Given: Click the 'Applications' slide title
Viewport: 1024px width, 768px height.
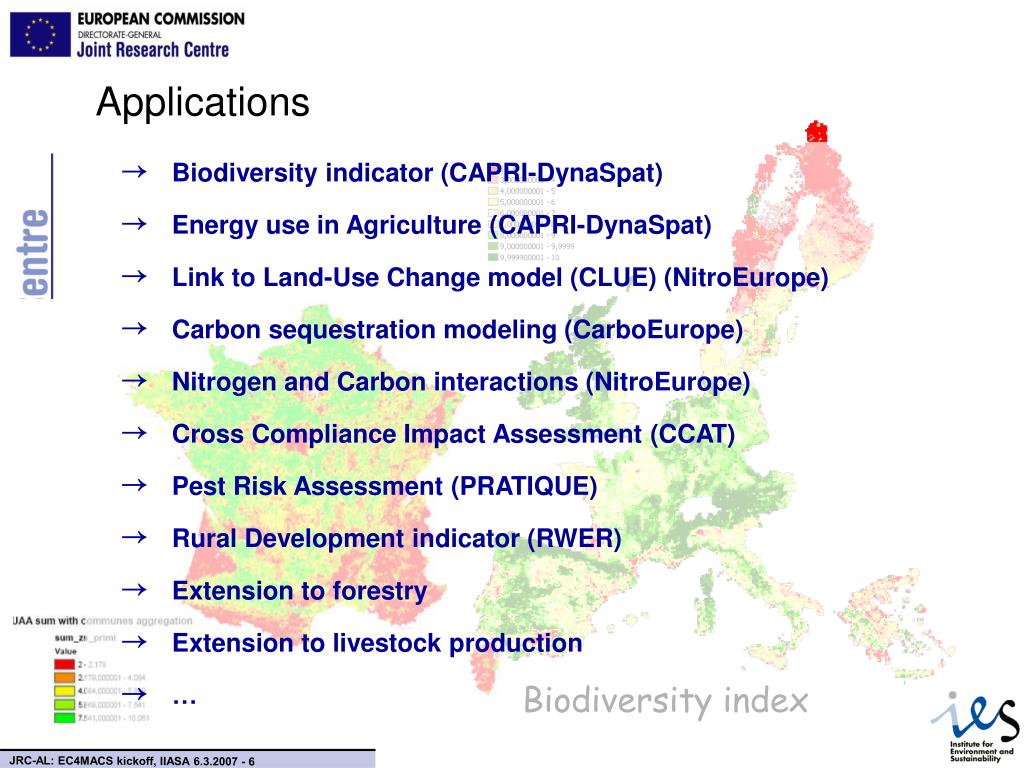Looking at the screenshot, I should (x=203, y=103).
